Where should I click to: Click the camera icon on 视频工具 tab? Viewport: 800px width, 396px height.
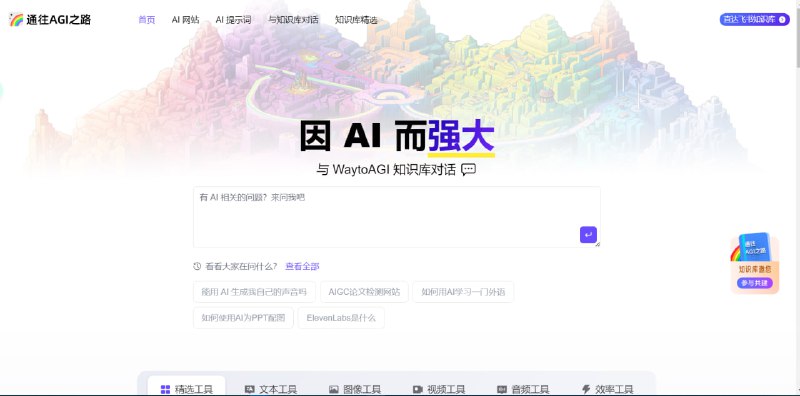[x=417, y=390]
